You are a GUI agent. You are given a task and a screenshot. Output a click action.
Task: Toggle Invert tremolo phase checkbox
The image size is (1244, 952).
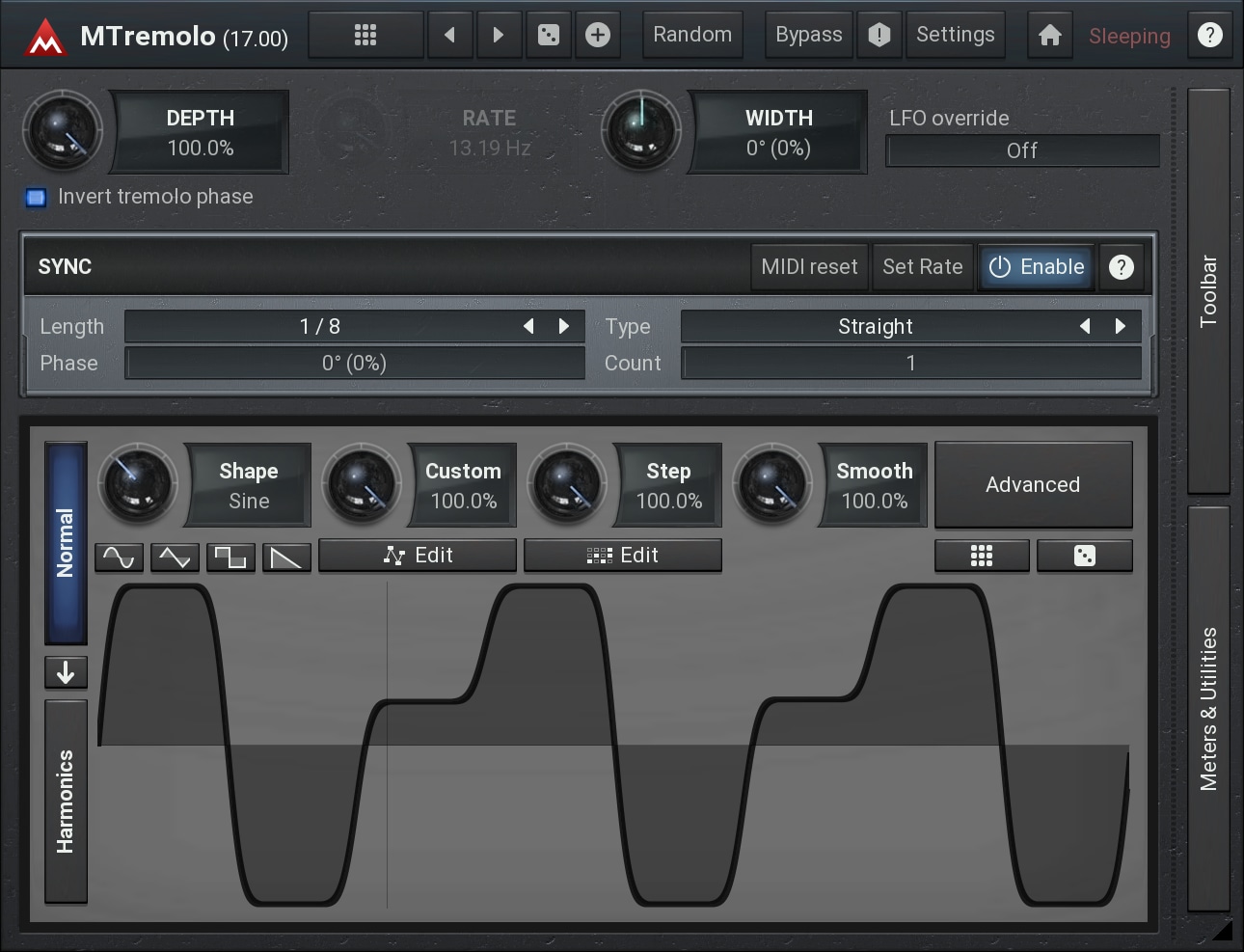(x=37, y=198)
